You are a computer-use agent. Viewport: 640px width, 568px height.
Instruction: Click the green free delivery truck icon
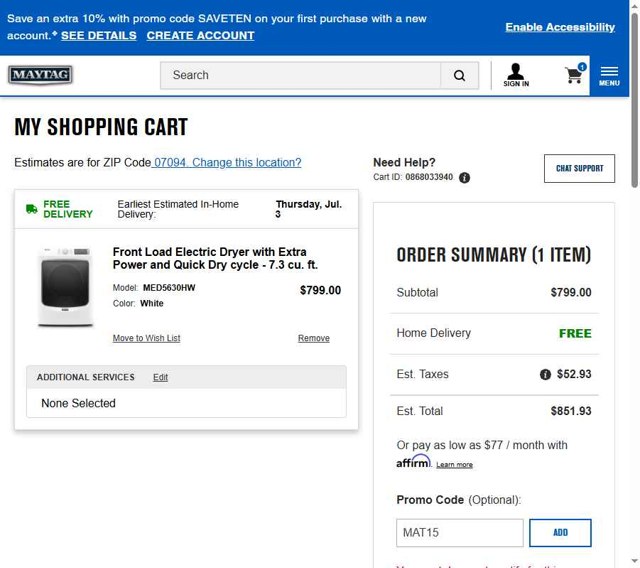pyautogui.click(x=32, y=209)
